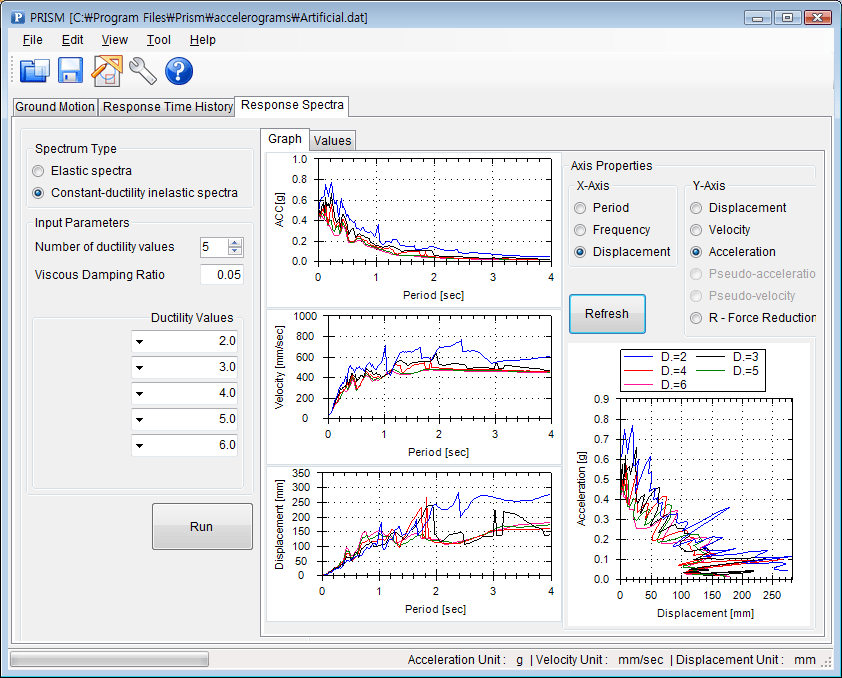Run the spectra calculation
This screenshot has height=678, width=842.
click(202, 526)
